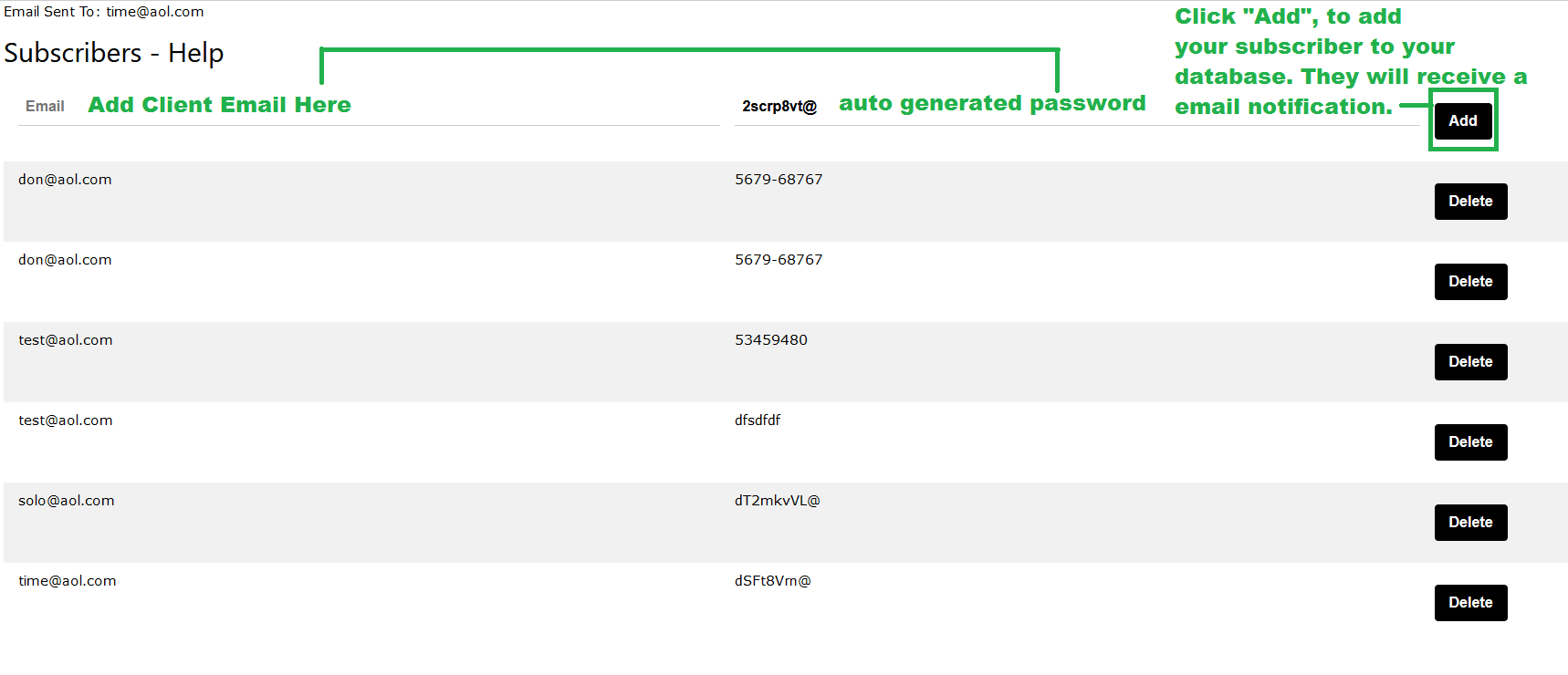
Task: Select password dSFt8Vm@ in time row
Action: pos(773,581)
